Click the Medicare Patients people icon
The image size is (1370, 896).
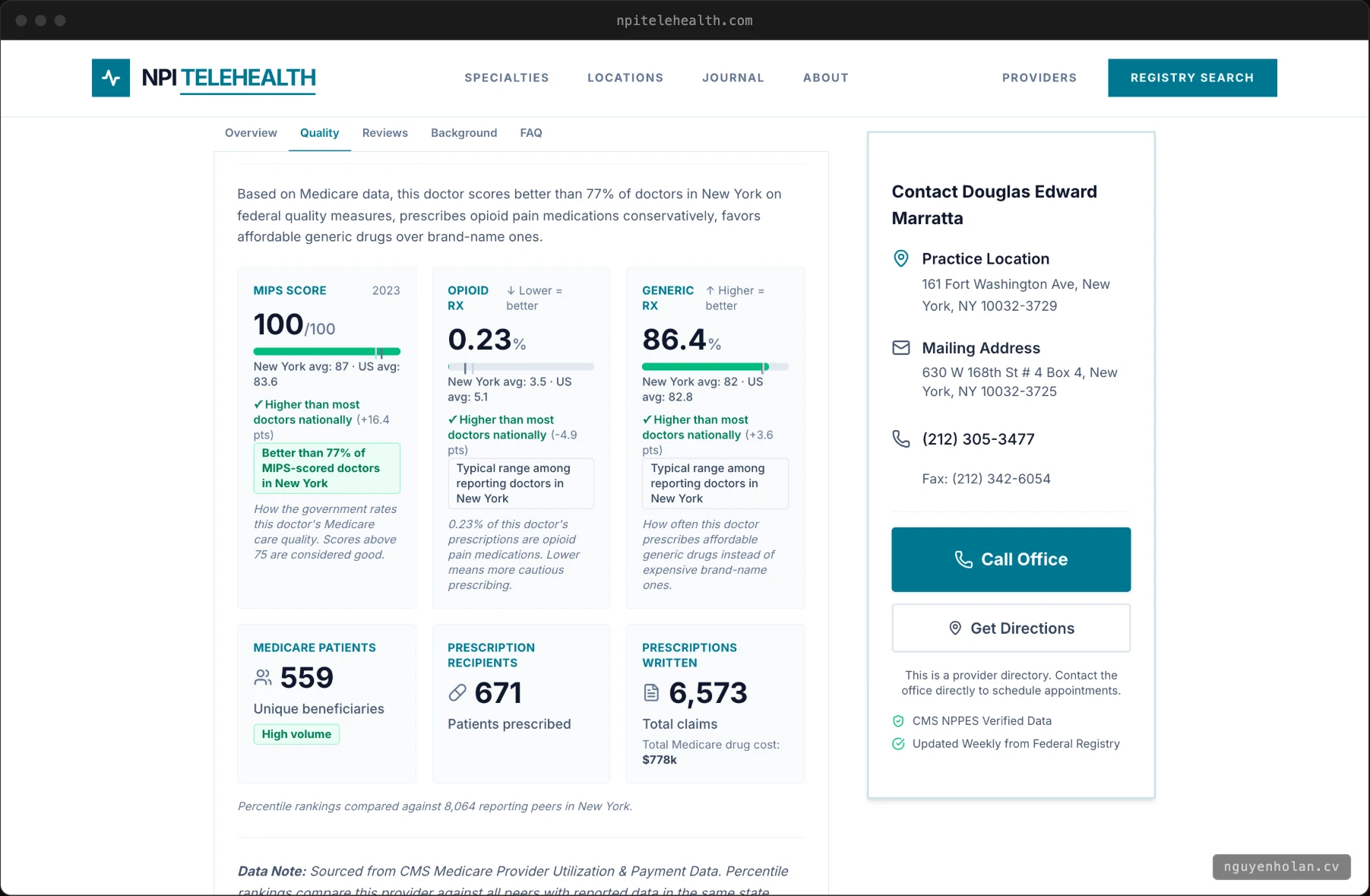[x=263, y=677]
